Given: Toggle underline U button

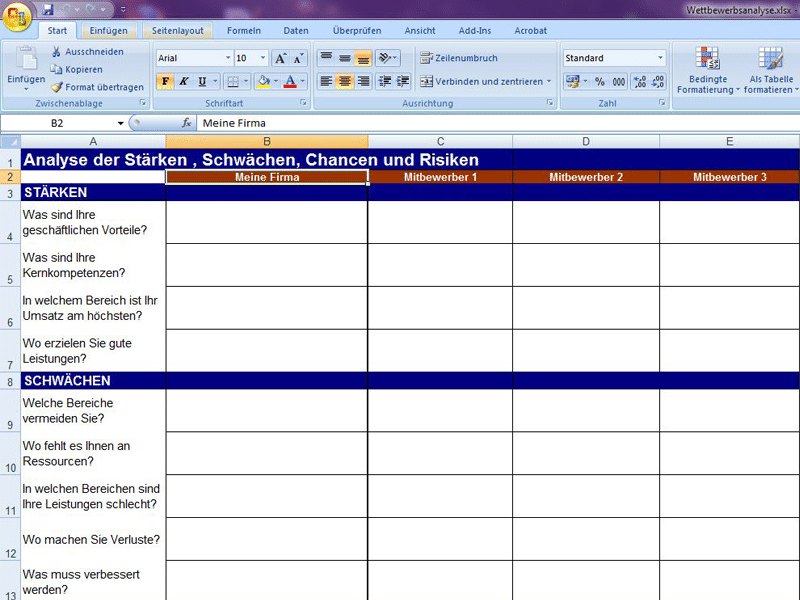Looking at the screenshot, I should (x=202, y=81).
